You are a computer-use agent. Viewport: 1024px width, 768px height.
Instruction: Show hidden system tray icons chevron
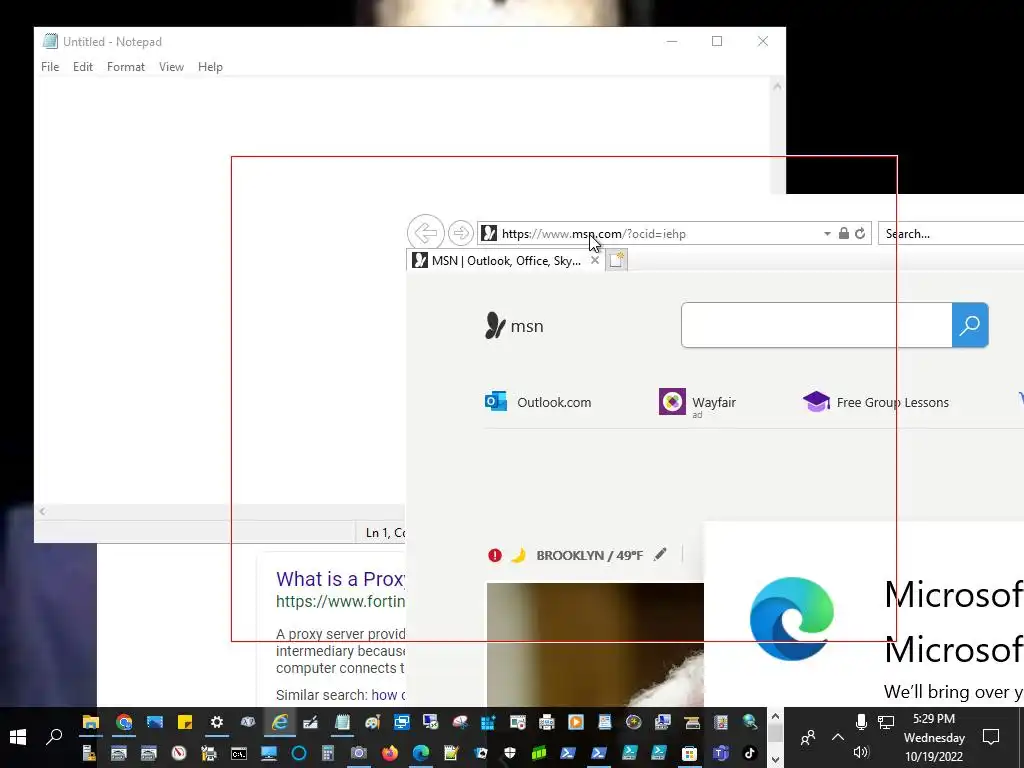tap(838, 737)
